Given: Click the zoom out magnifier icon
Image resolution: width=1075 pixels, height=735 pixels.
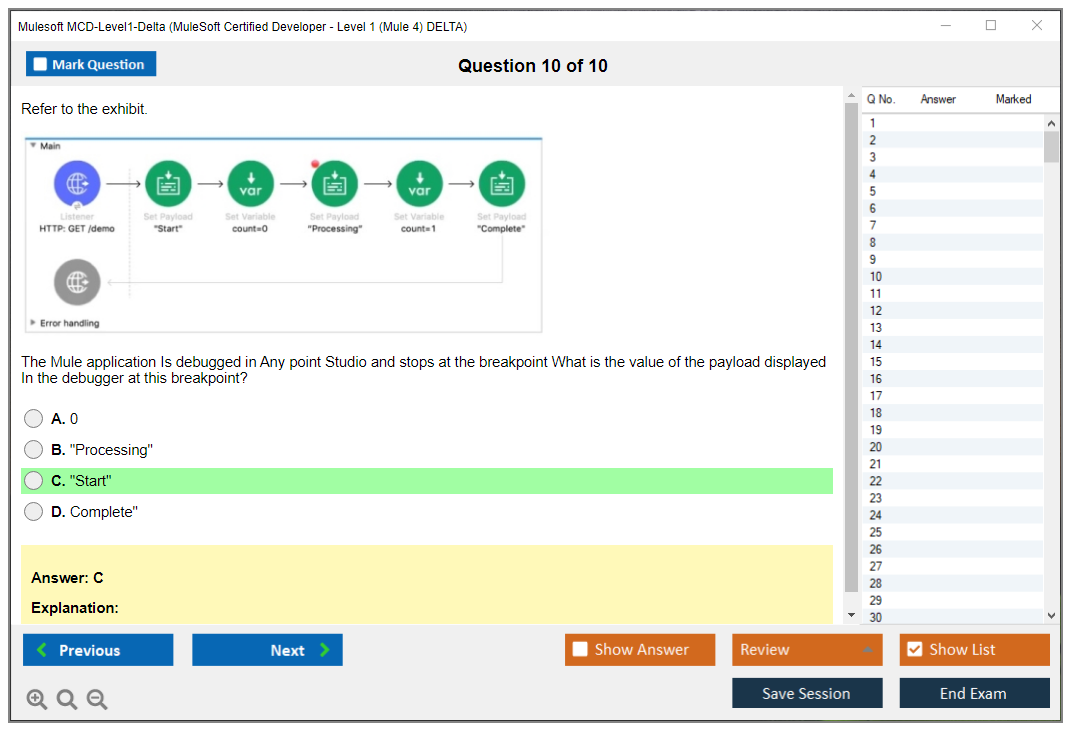Looking at the screenshot, I should 97,699.
